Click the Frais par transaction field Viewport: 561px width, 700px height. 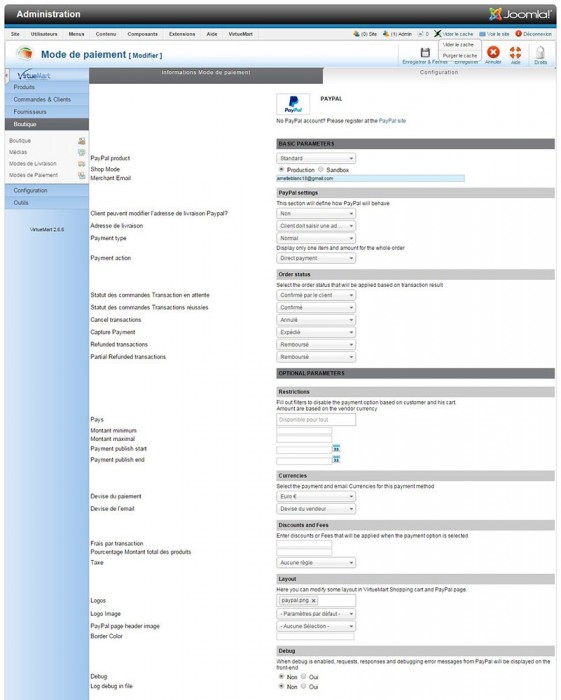pyautogui.click(x=304, y=544)
